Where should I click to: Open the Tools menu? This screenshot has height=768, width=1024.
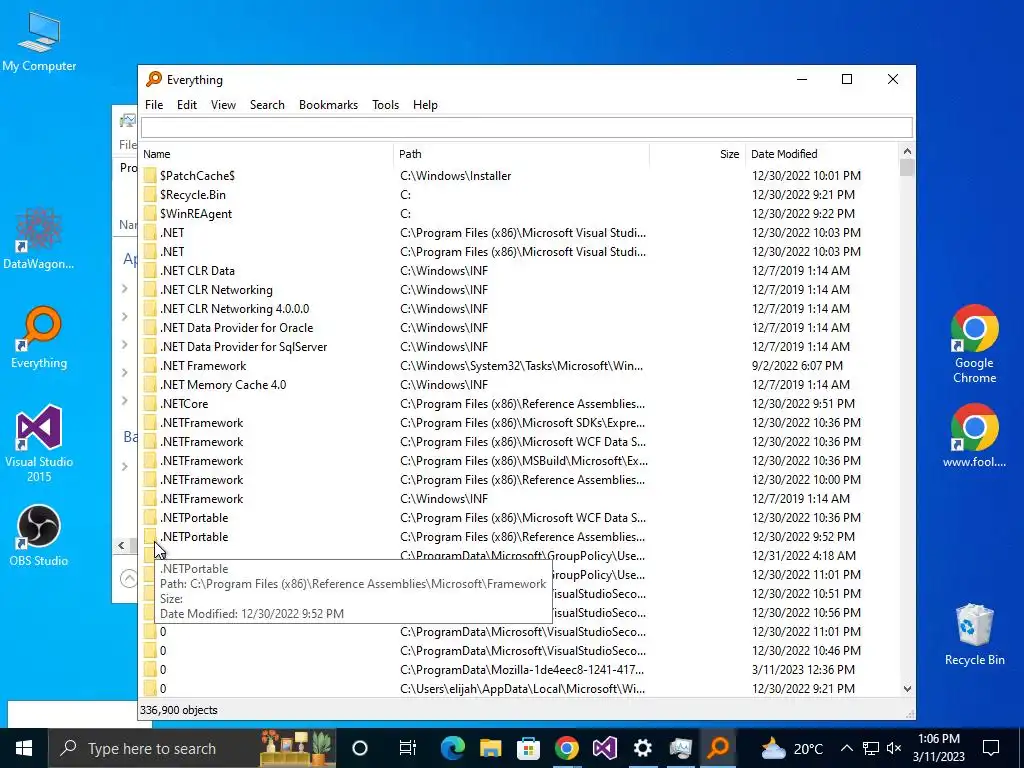click(x=385, y=104)
